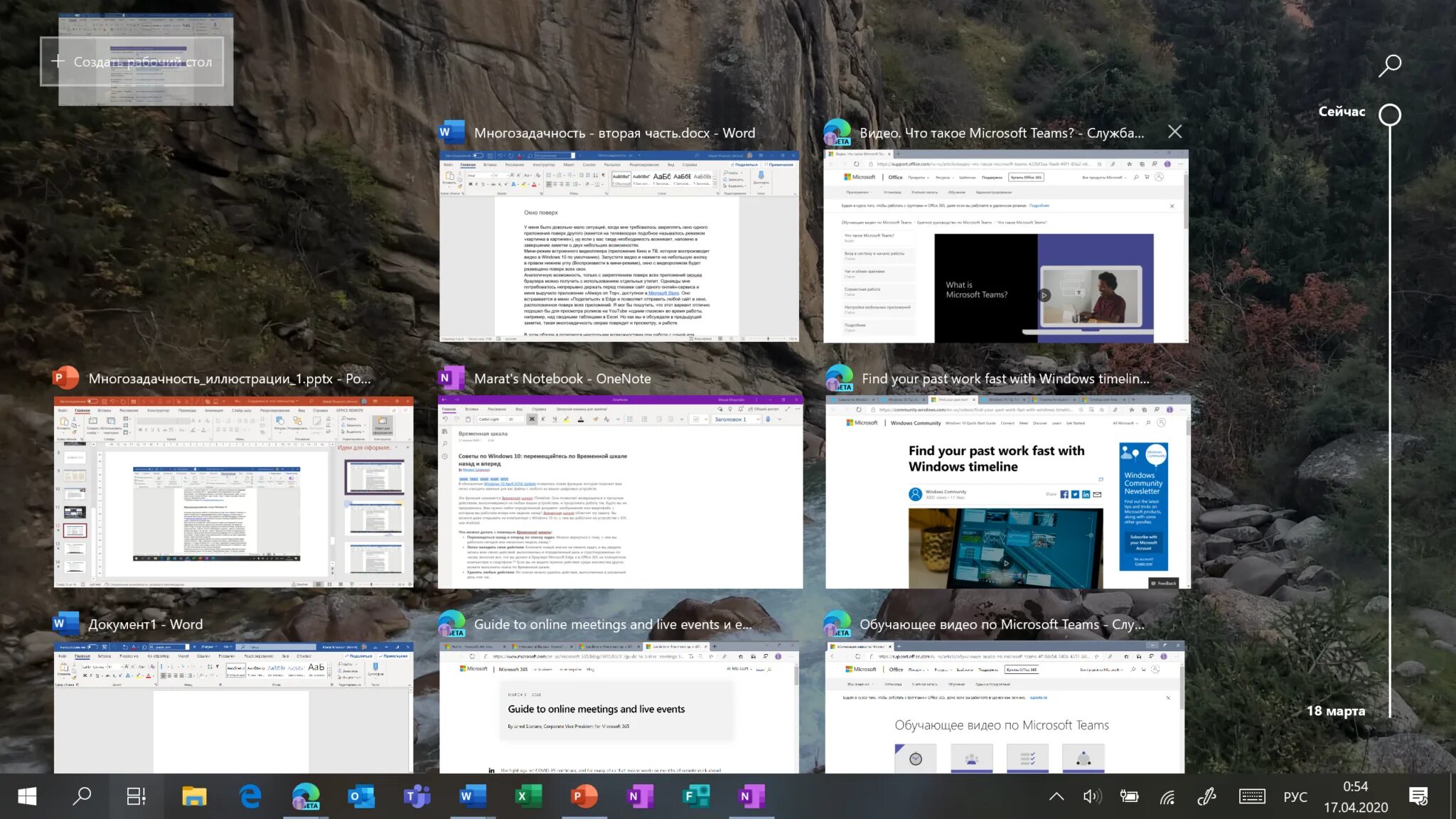Open Find your past work timeline activity

[x=1007, y=492]
